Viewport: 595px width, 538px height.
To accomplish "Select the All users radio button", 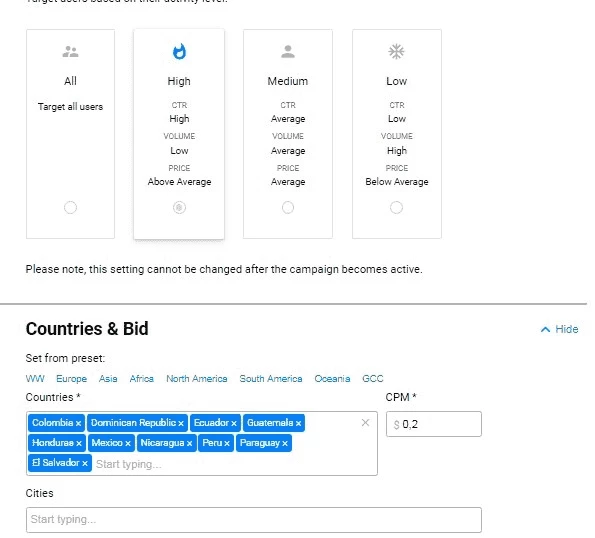I will [70, 208].
